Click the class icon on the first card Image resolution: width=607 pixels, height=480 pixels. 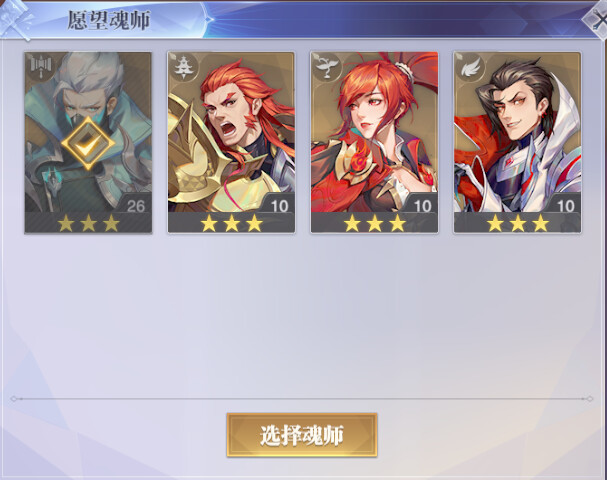pyautogui.click(x=40, y=67)
